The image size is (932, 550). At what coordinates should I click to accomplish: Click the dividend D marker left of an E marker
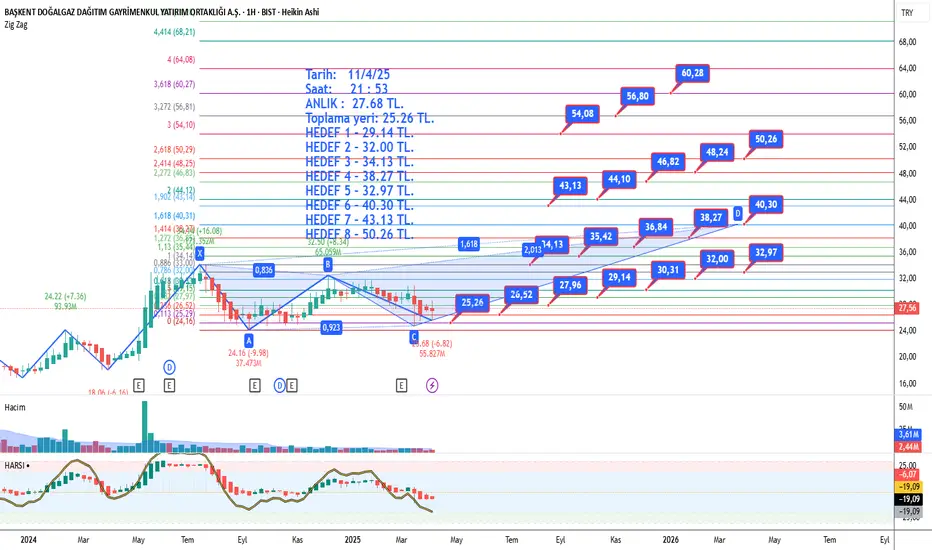tap(279, 385)
